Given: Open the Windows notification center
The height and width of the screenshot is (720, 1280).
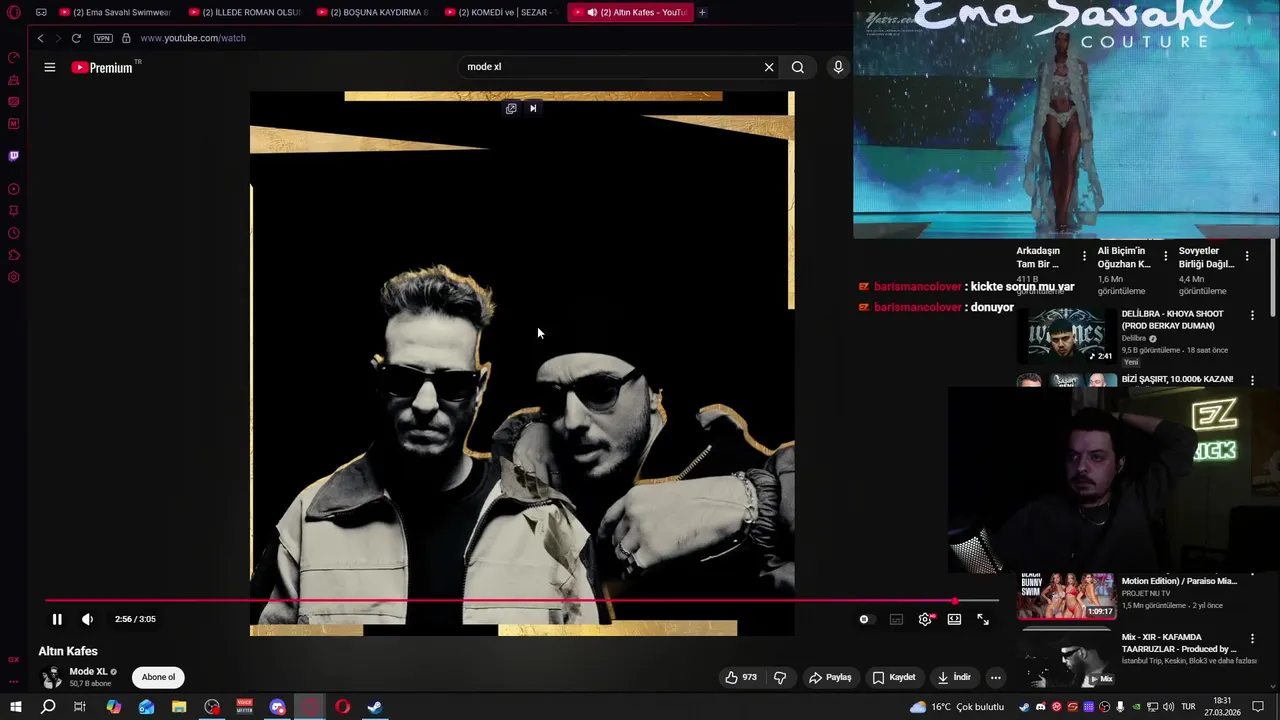Looking at the screenshot, I should [1259, 707].
